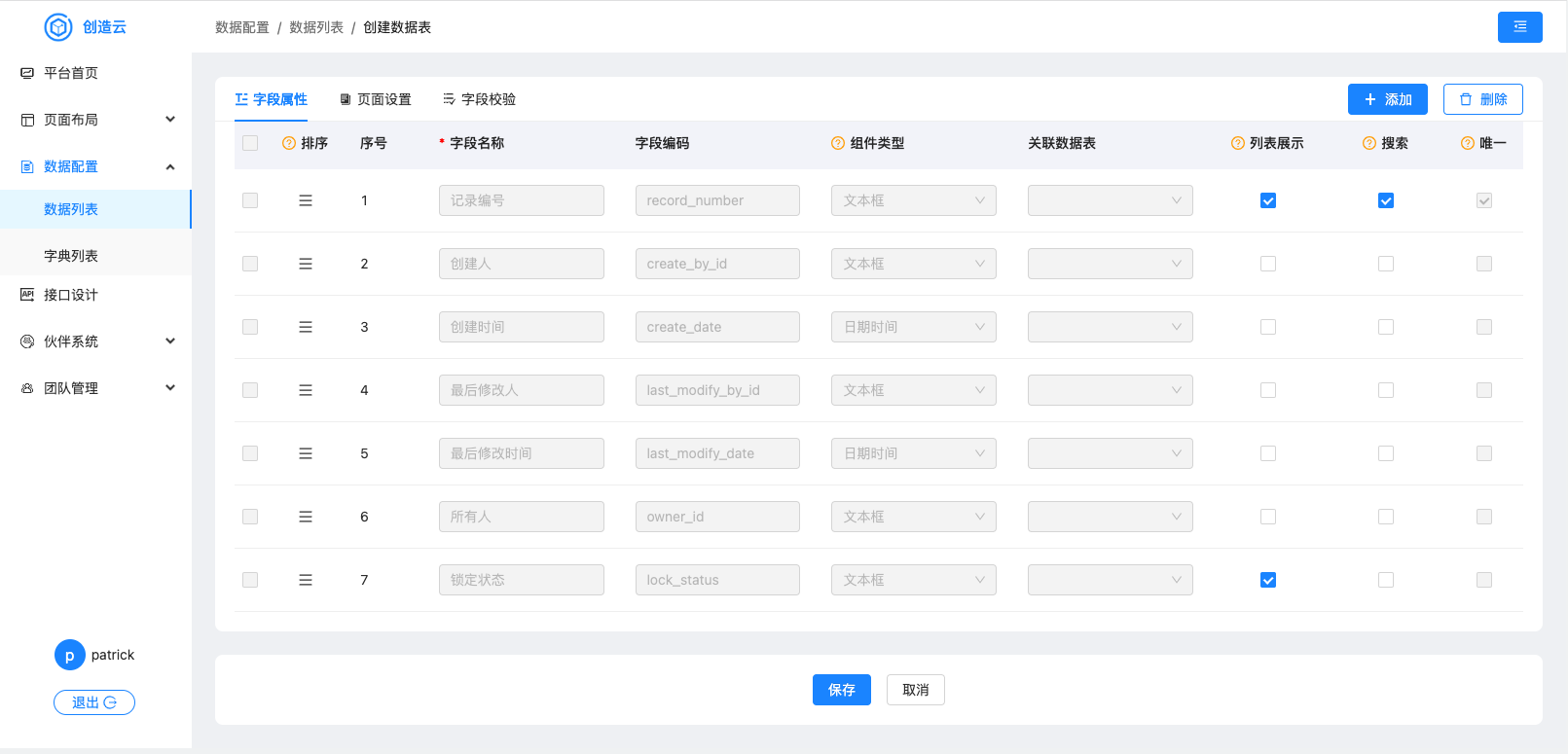Click help icon beside 搜索 header

pyautogui.click(x=1369, y=143)
